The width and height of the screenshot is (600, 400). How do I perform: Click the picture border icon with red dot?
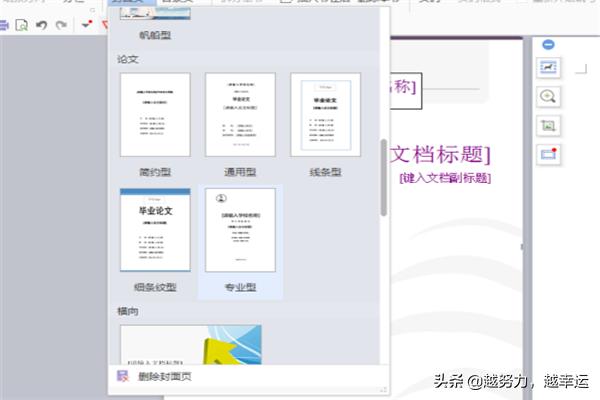(548, 154)
